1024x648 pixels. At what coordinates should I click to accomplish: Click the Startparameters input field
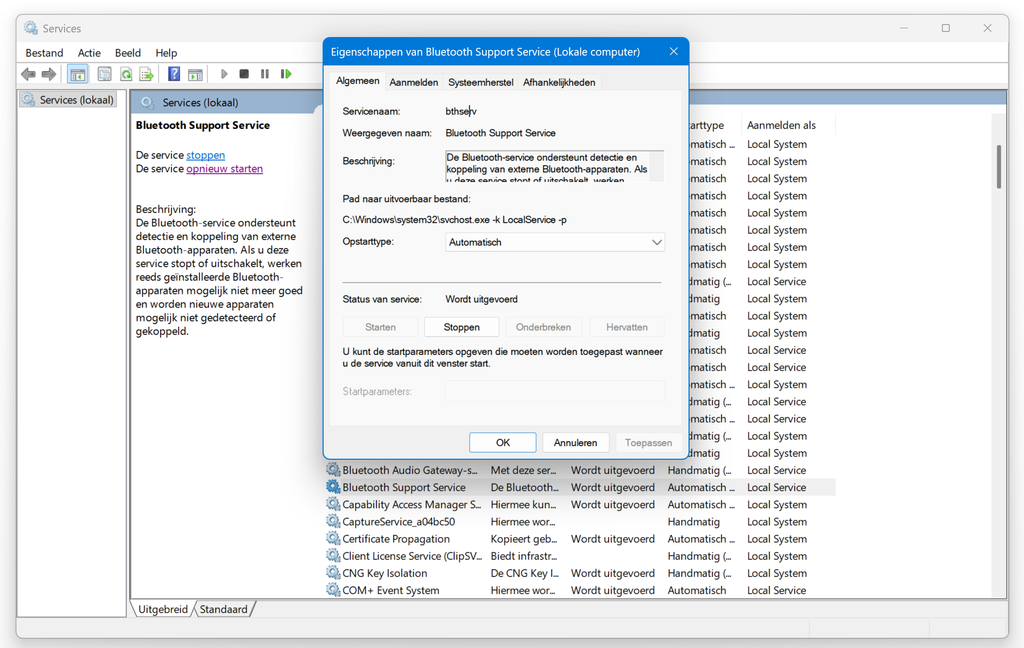(554, 391)
